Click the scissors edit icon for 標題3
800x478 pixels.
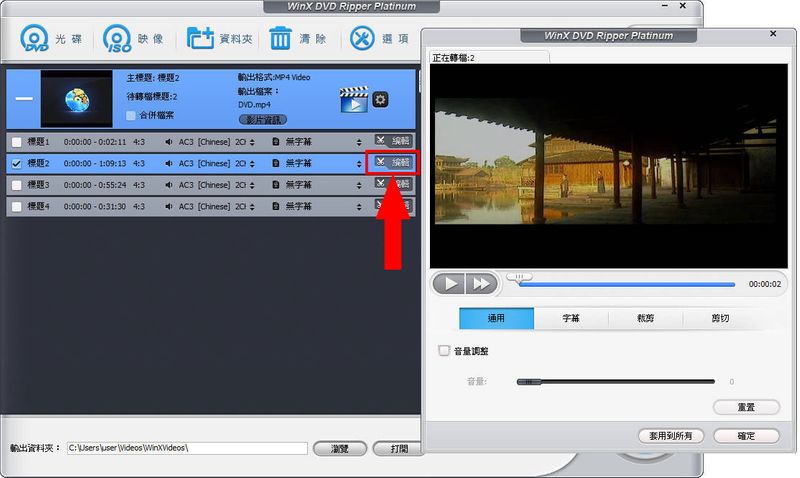[380, 183]
